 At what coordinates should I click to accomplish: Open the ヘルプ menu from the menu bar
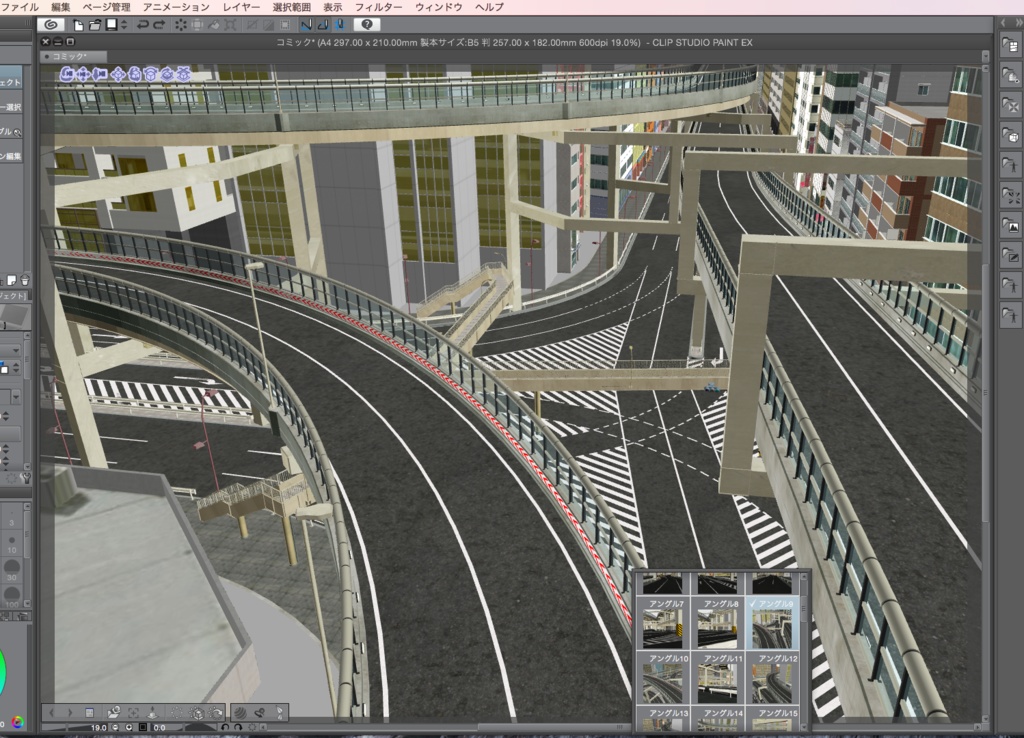click(487, 7)
